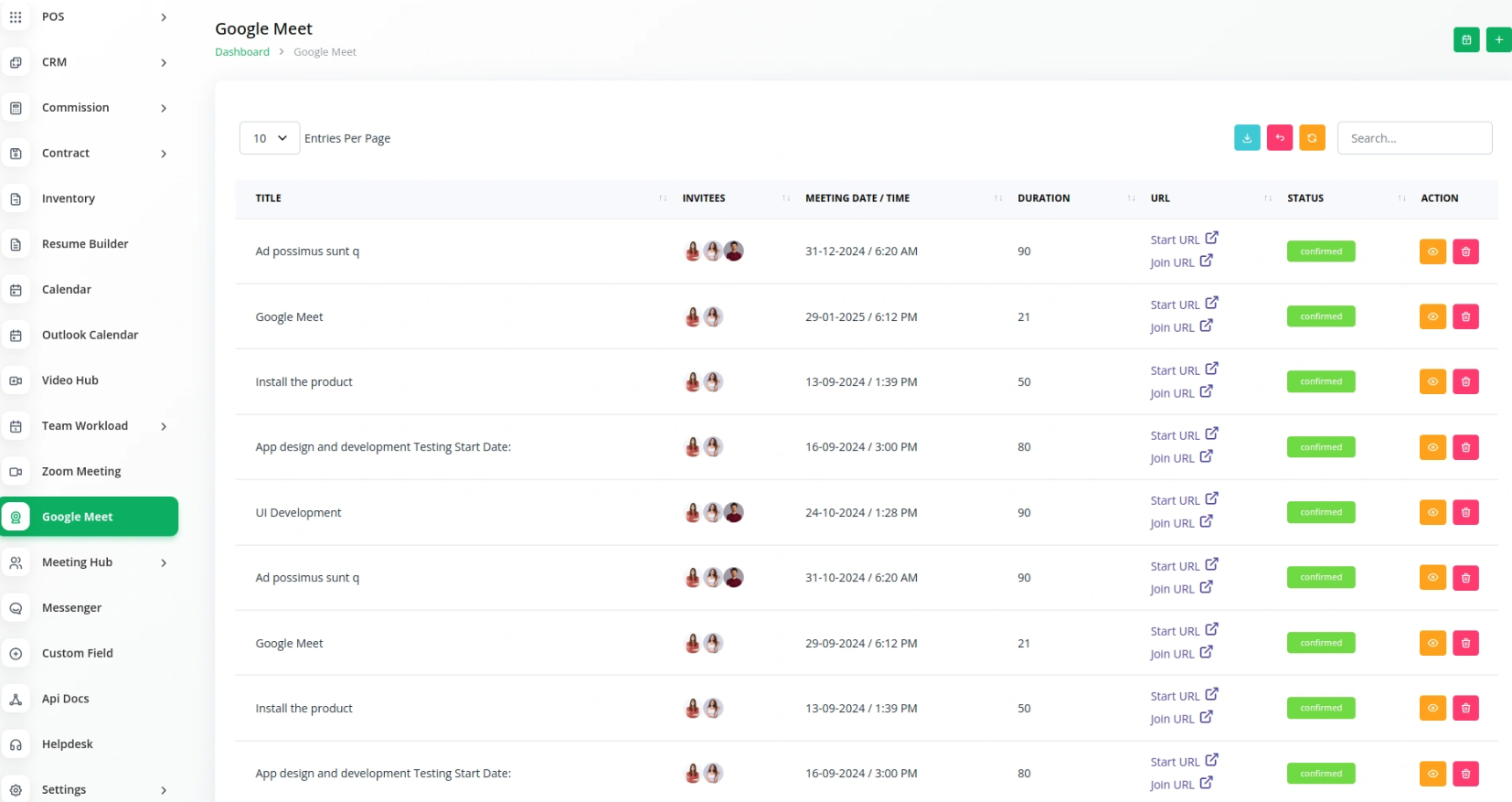Delete the Google Meet 29-01-2025 meeting
1512x802 pixels.
pyautogui.click(x=1465, y=316)
